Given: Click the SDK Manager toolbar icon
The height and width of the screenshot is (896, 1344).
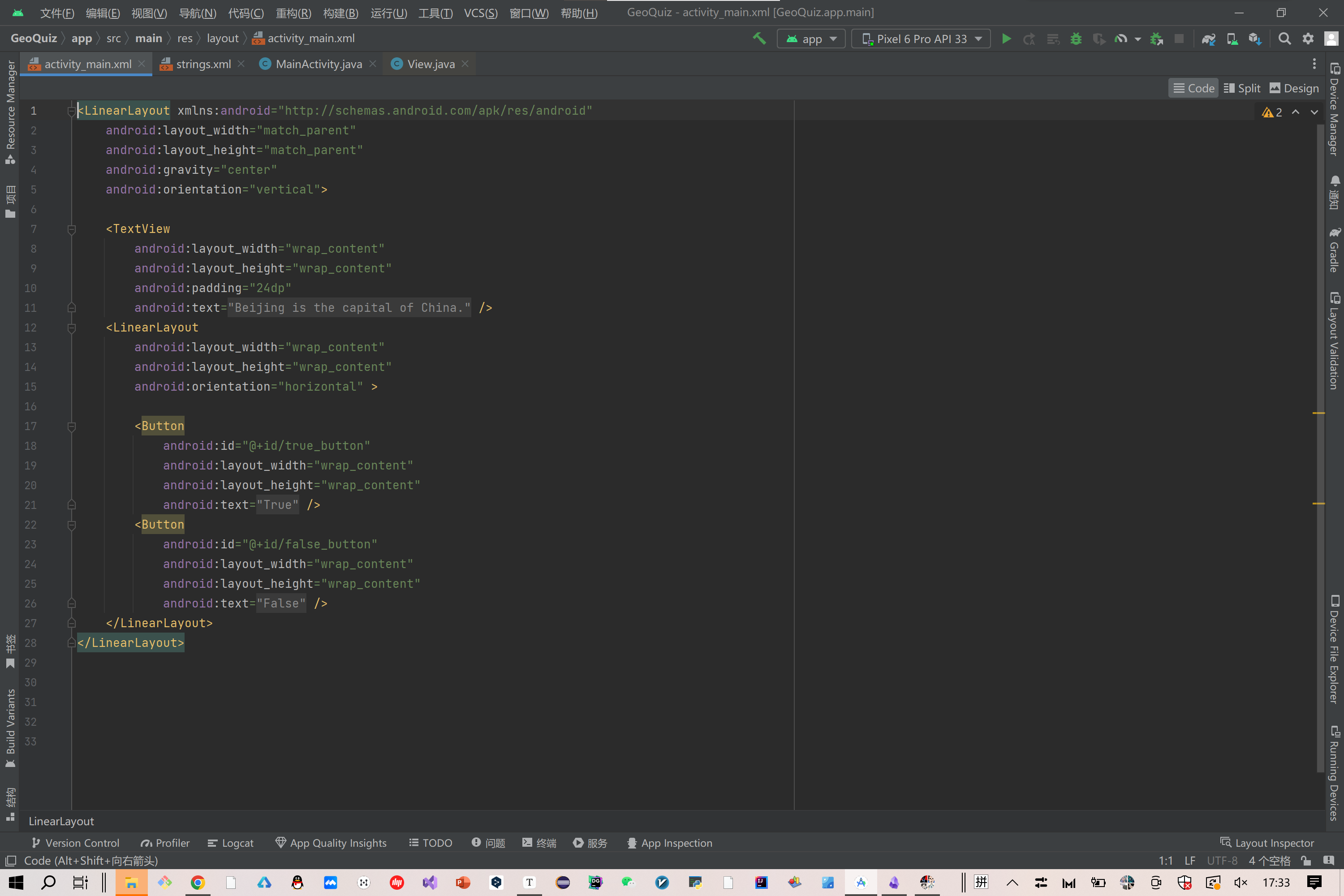Looking at the screenshot, I should 1255,39.
